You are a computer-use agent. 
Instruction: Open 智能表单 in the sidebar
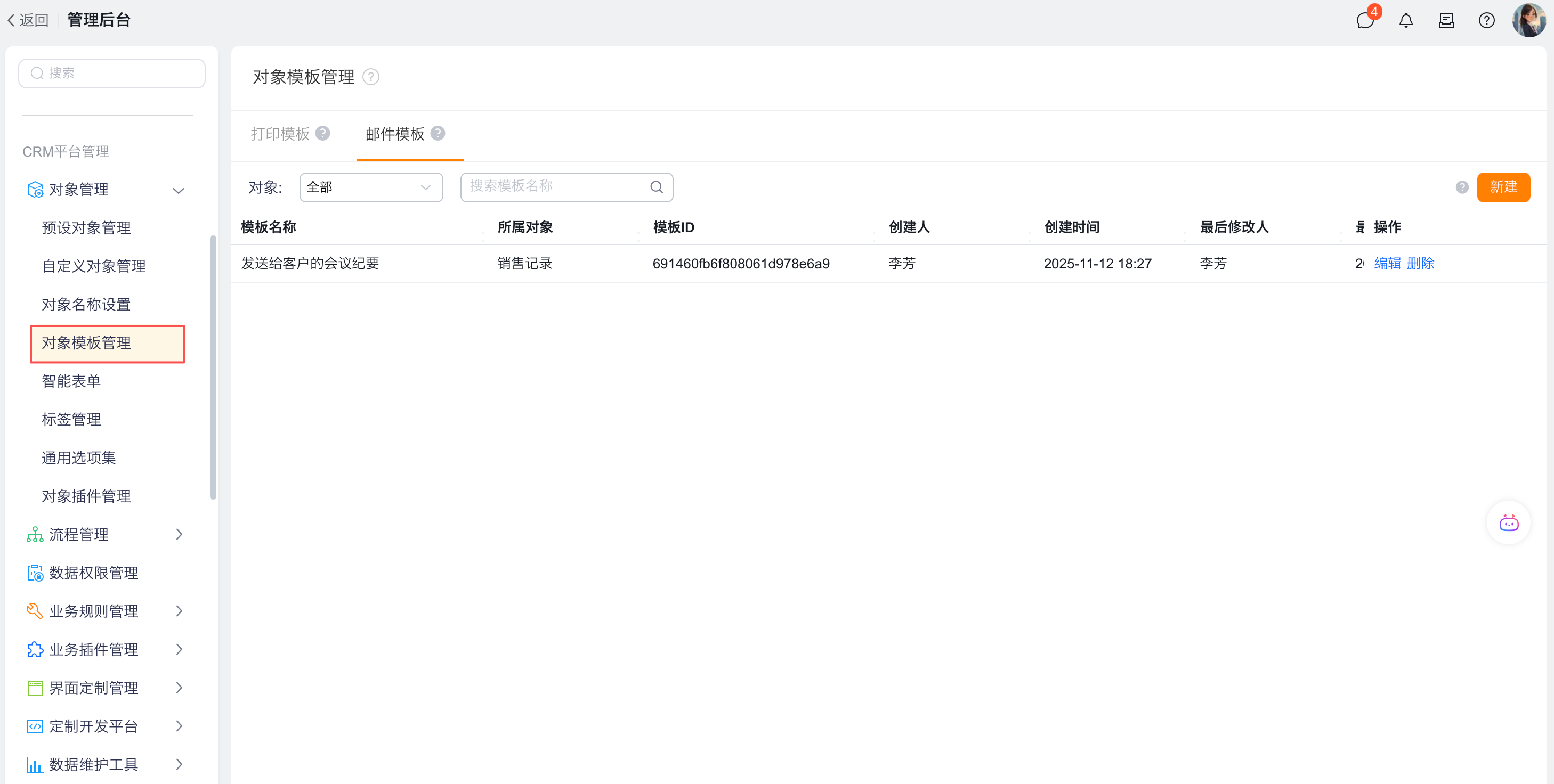tap(71, 381)
